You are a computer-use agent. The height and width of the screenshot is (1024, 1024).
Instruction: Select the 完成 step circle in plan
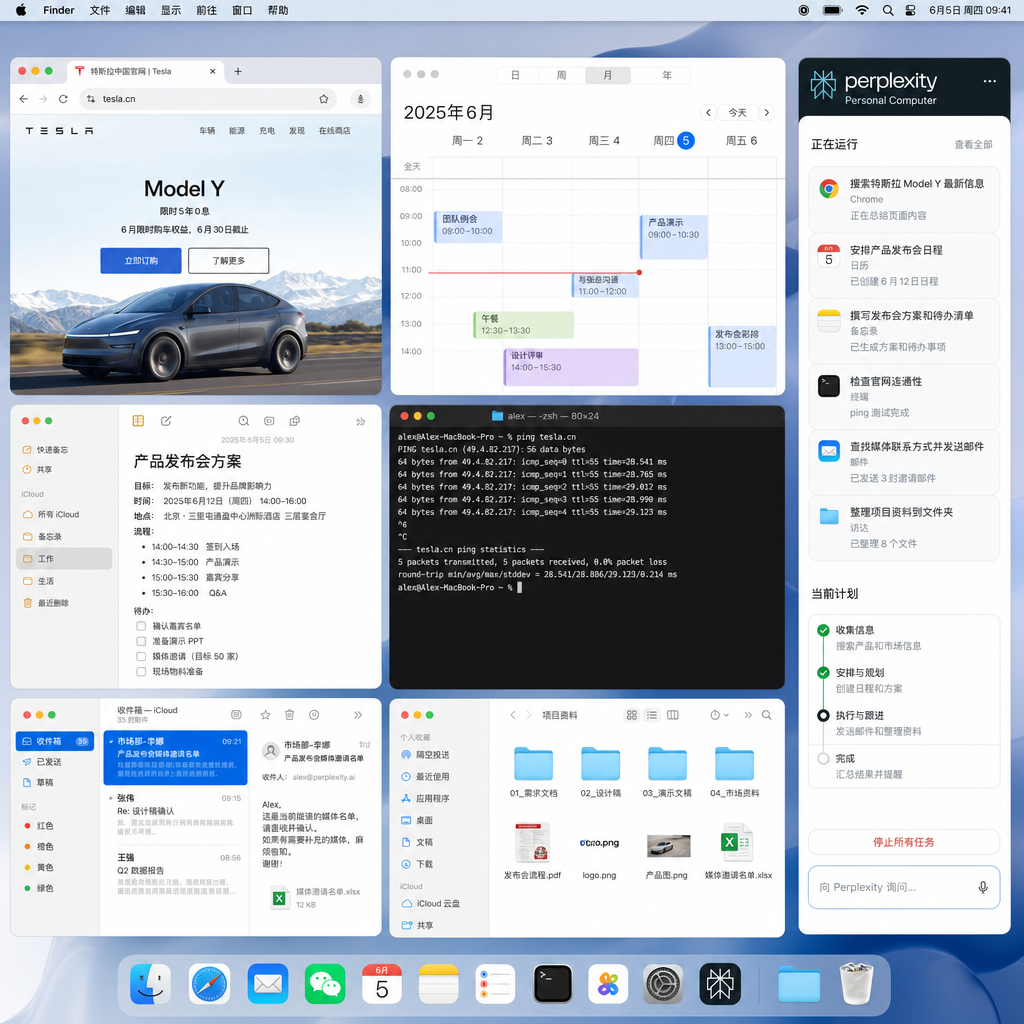[x=823, y=758]
